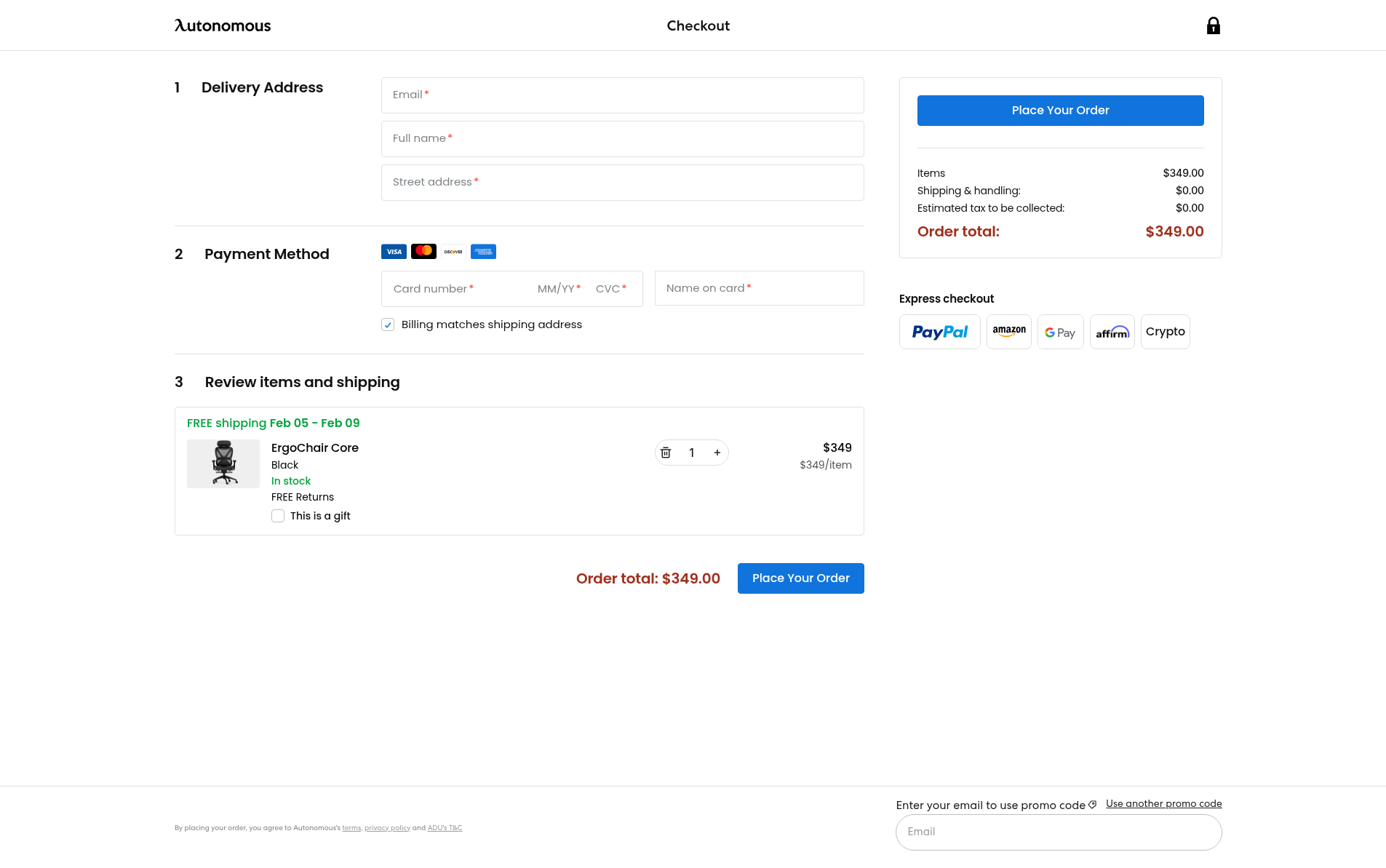Screen dimensions: 1386x868
Task: Focus the delivery Email field
Action: tap(622, 95)
